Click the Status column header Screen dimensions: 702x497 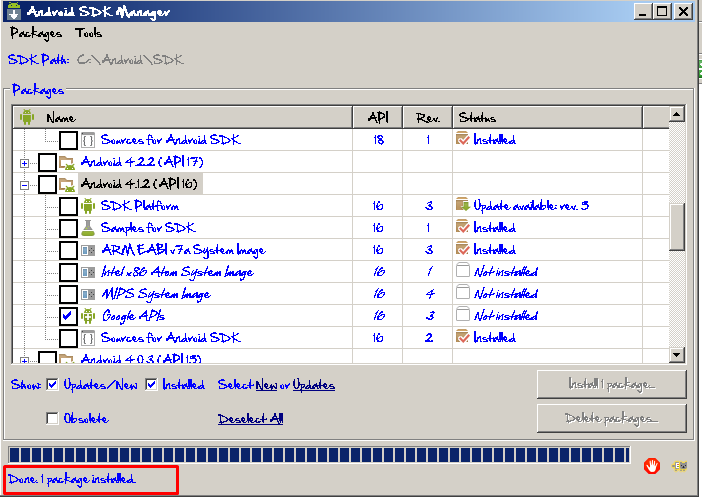point(548,118)
